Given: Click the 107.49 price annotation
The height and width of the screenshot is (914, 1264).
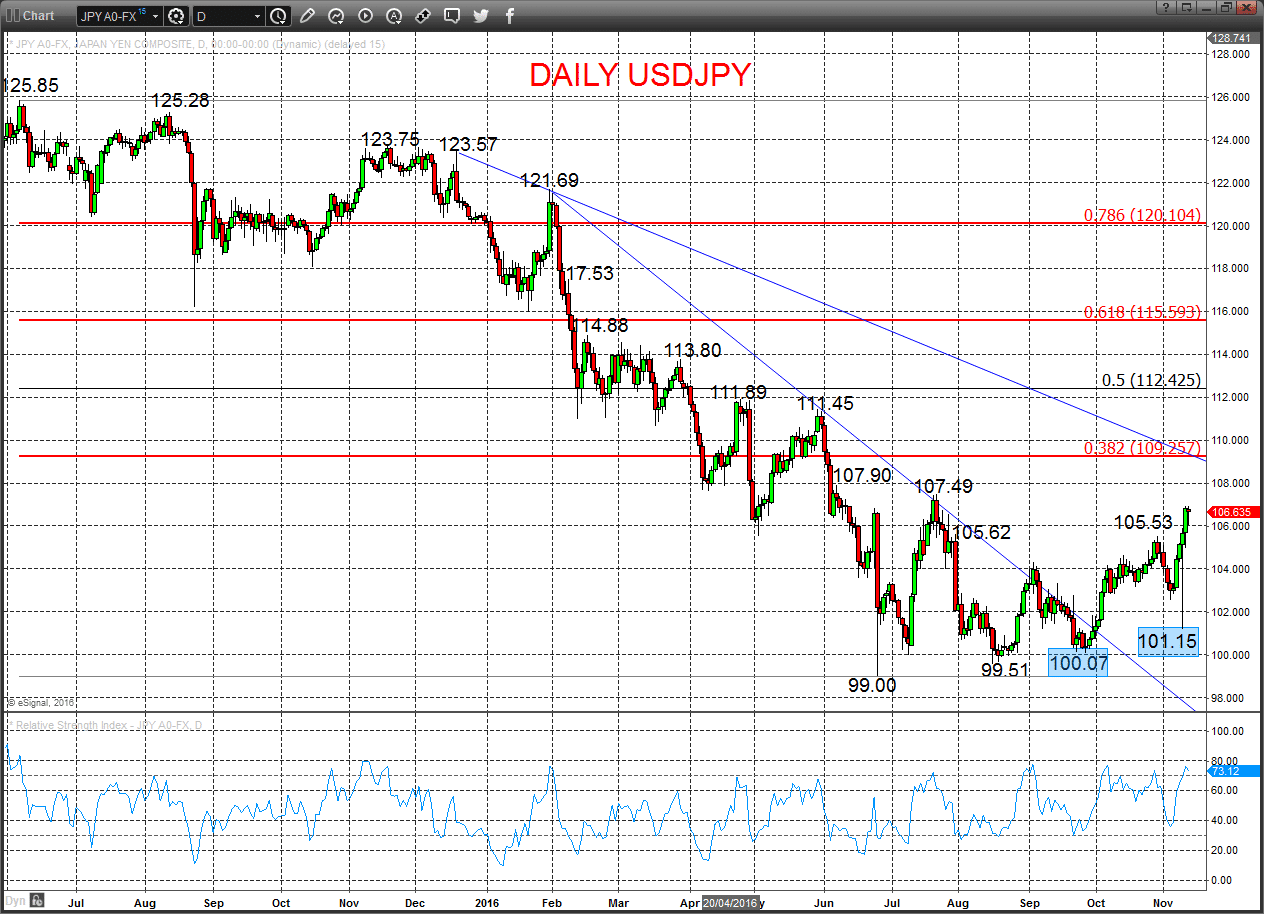Looking at the screenshot, I should click(944, 487).
